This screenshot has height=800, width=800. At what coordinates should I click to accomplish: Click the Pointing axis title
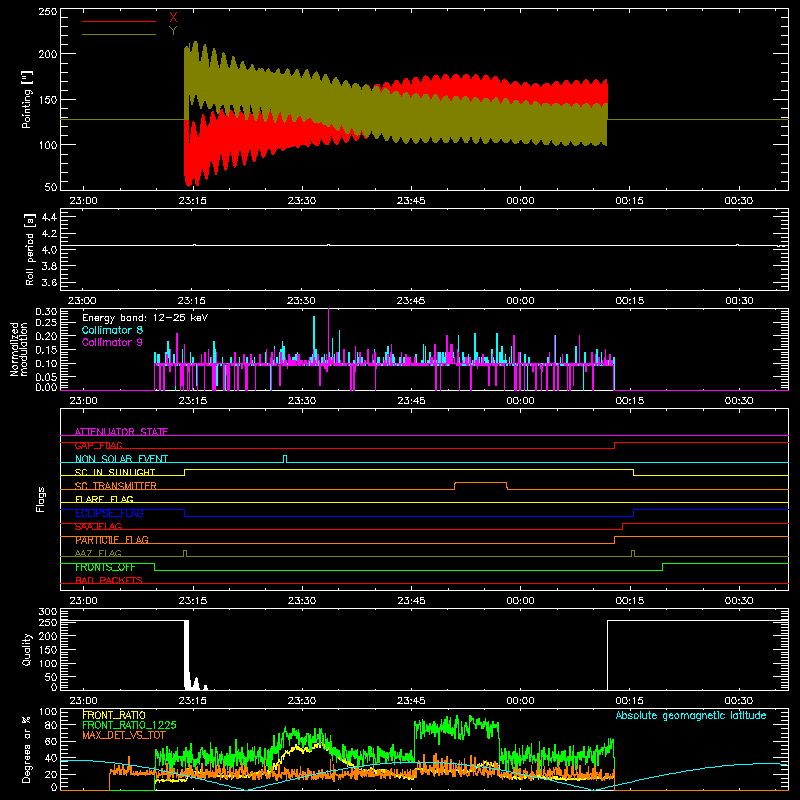tap(27, 100)
